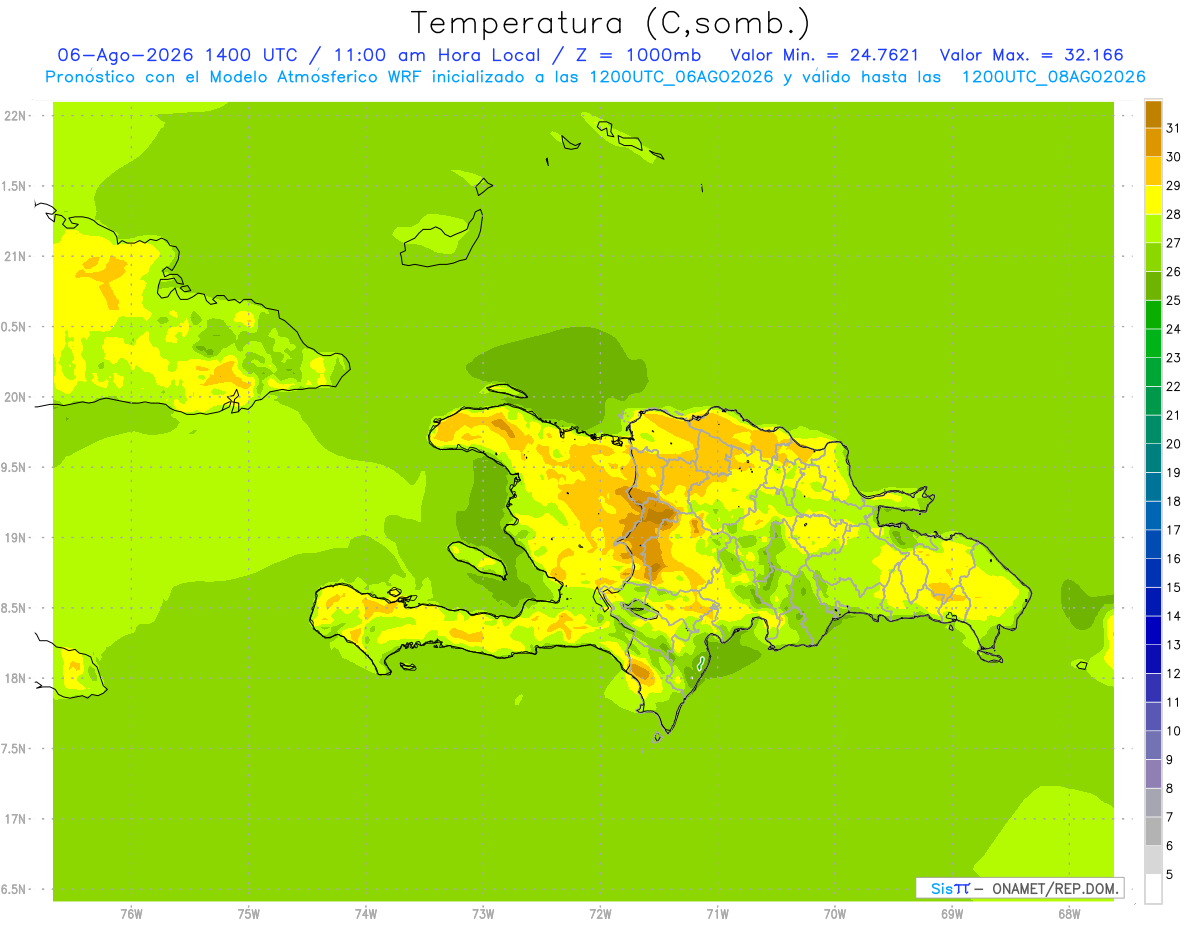Select the yellow legend swatch between 28 and 29
1200x927 pixels.
[x=1153, y=200]
